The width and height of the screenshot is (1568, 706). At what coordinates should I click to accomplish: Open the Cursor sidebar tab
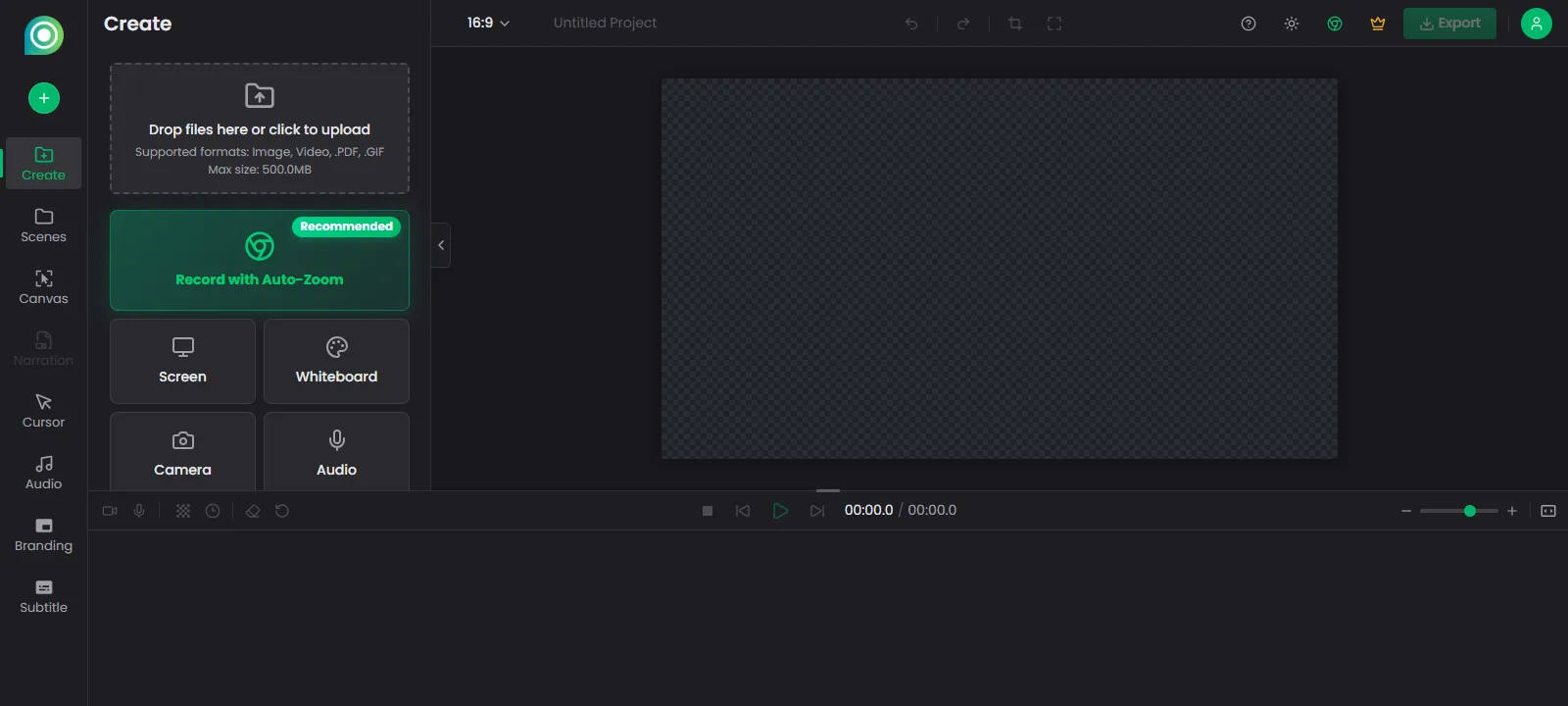(x=44, y=410)
